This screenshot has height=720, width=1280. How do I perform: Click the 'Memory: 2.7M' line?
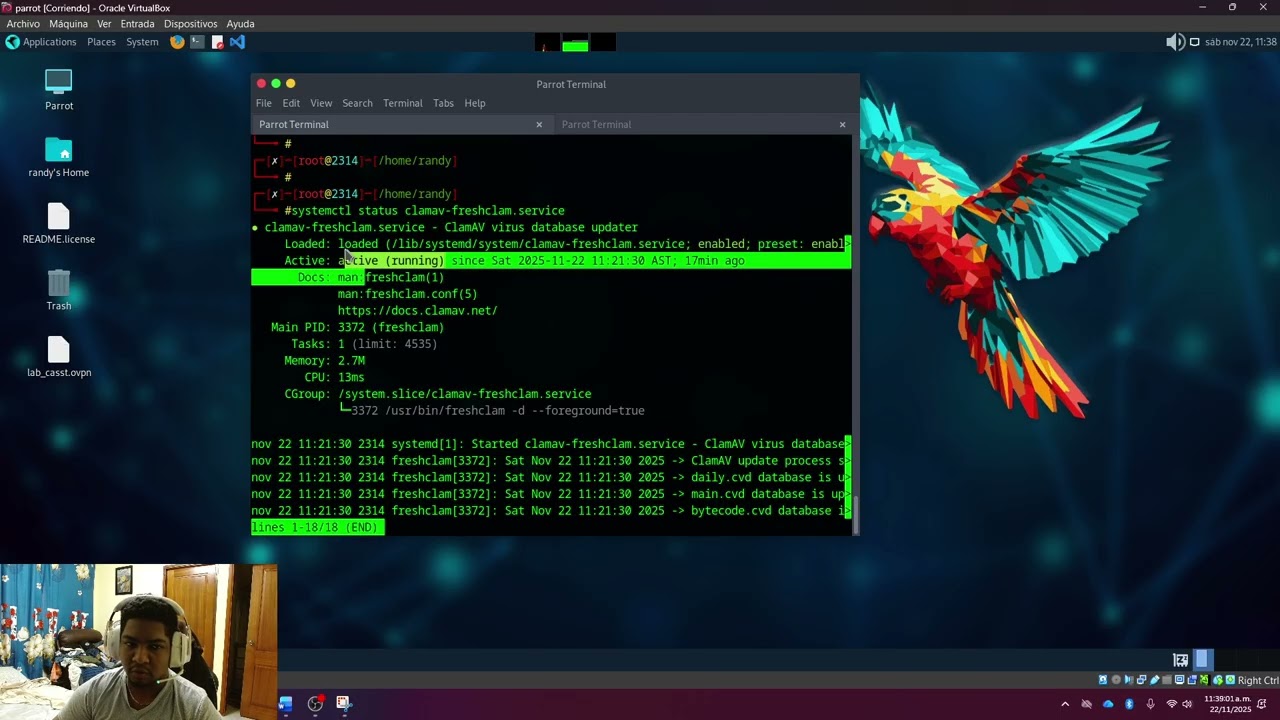(x=324, y=361)
